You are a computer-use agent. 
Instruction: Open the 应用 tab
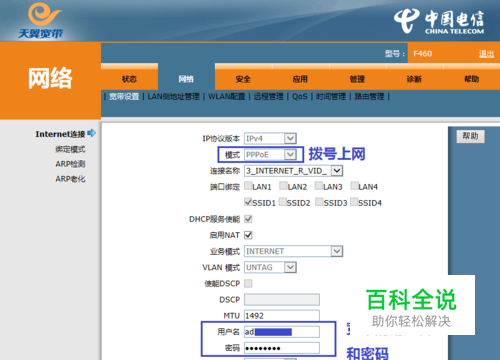[x=300, y=79]
